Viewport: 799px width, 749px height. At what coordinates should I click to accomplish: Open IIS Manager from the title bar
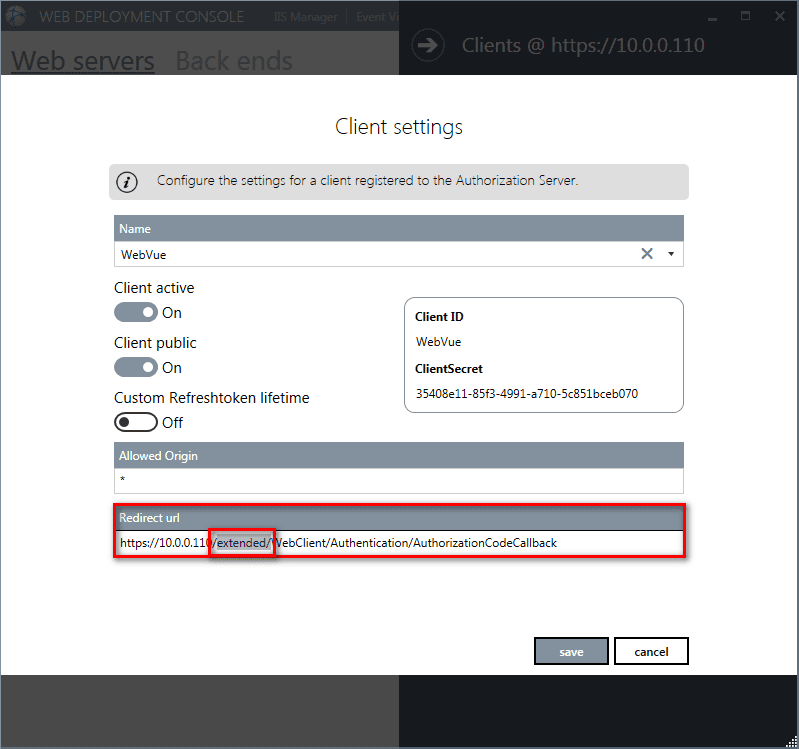pos(310,17)
